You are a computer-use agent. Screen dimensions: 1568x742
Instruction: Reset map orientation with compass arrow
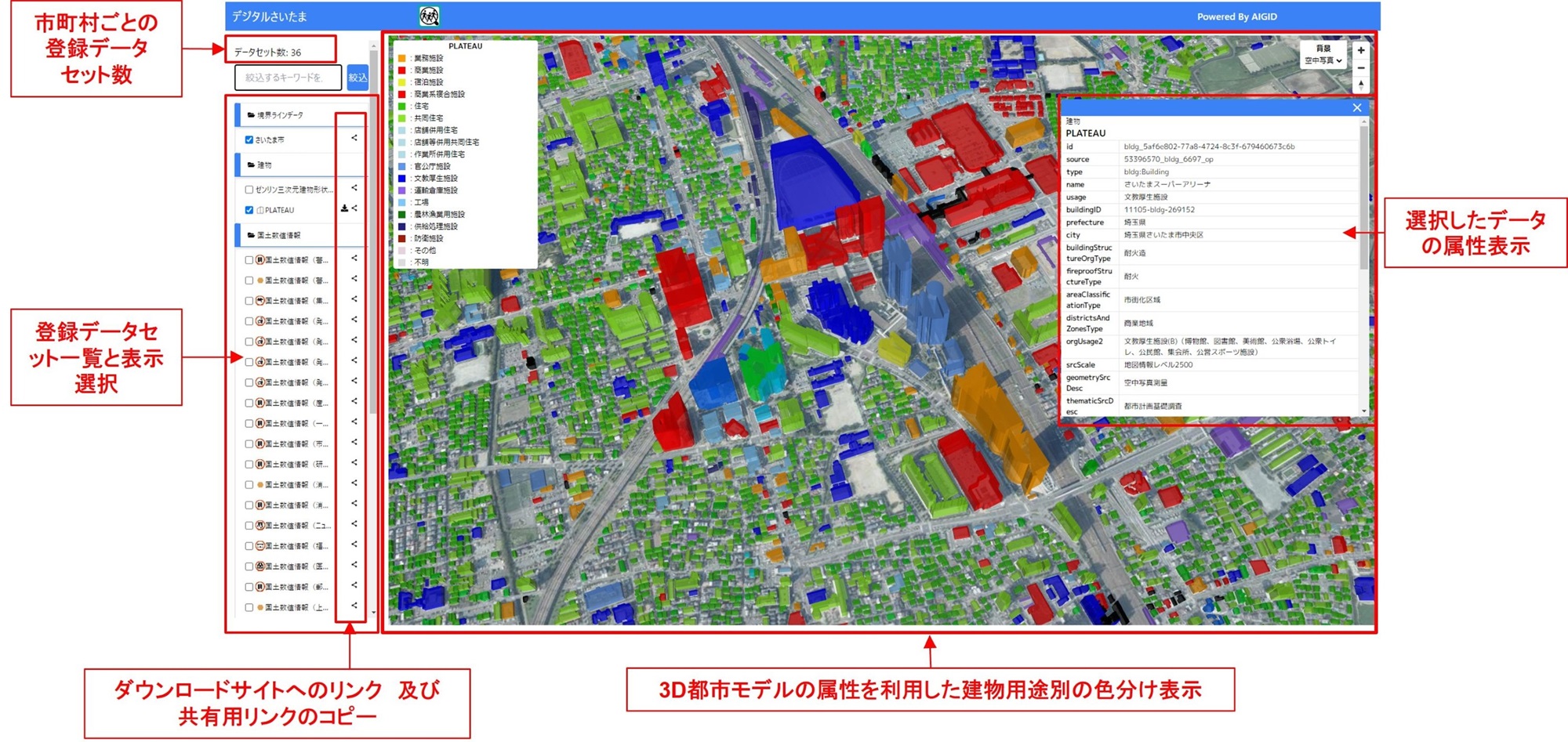(1361, 85)
